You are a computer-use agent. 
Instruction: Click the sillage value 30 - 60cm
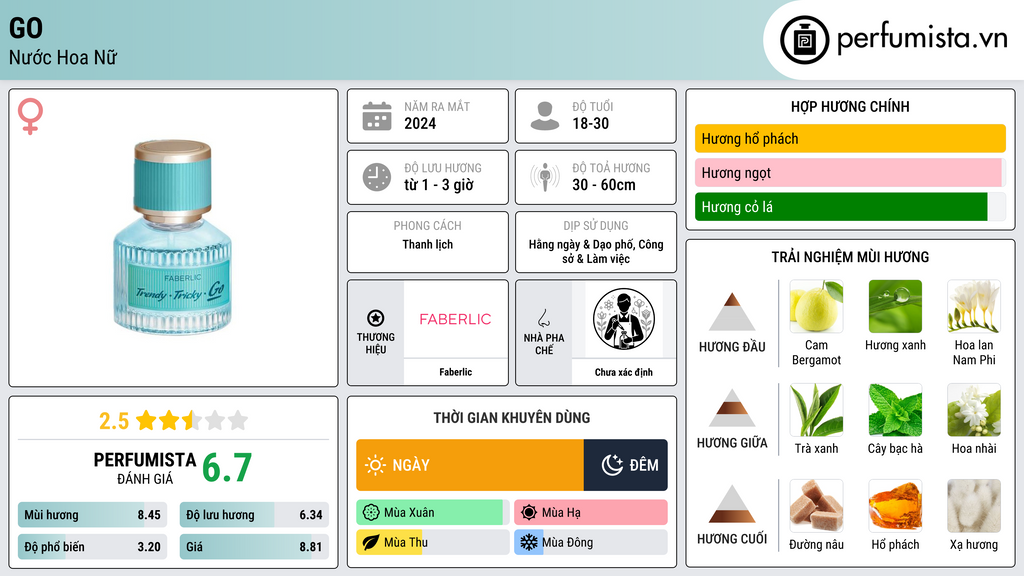tap(603, 185)
